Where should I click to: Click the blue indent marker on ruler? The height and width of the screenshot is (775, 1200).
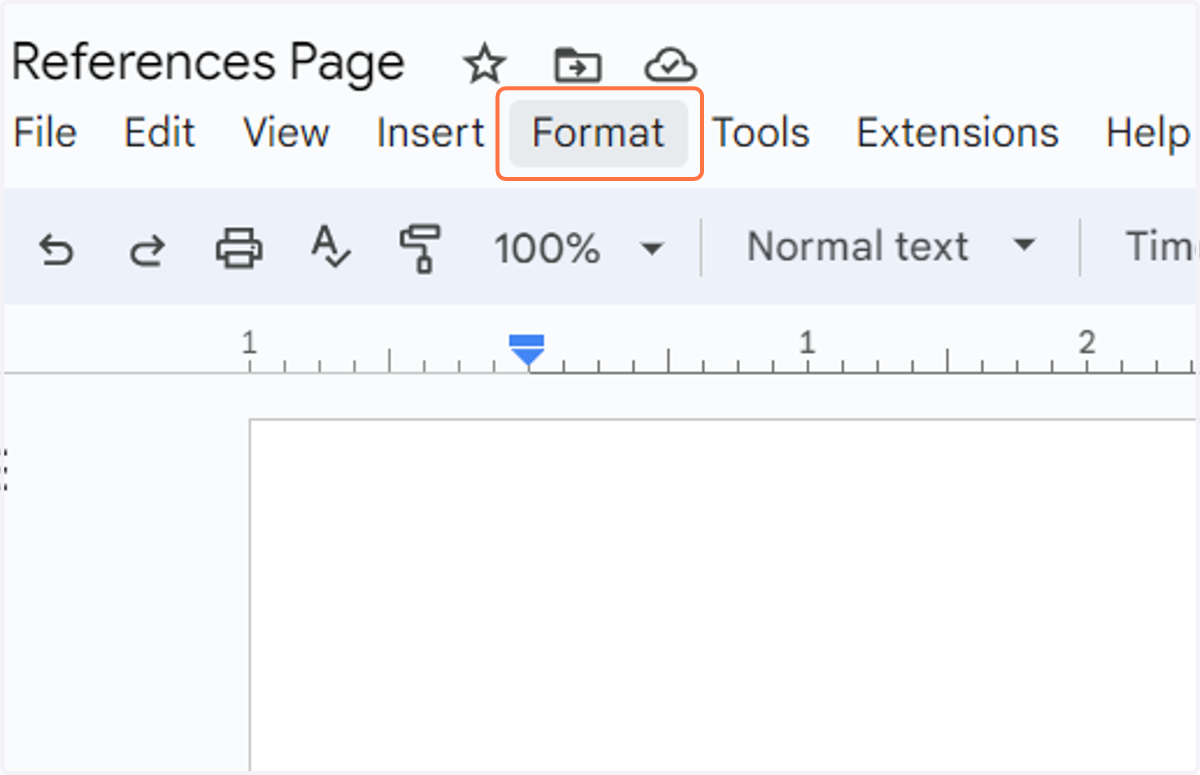pos(526,351)
